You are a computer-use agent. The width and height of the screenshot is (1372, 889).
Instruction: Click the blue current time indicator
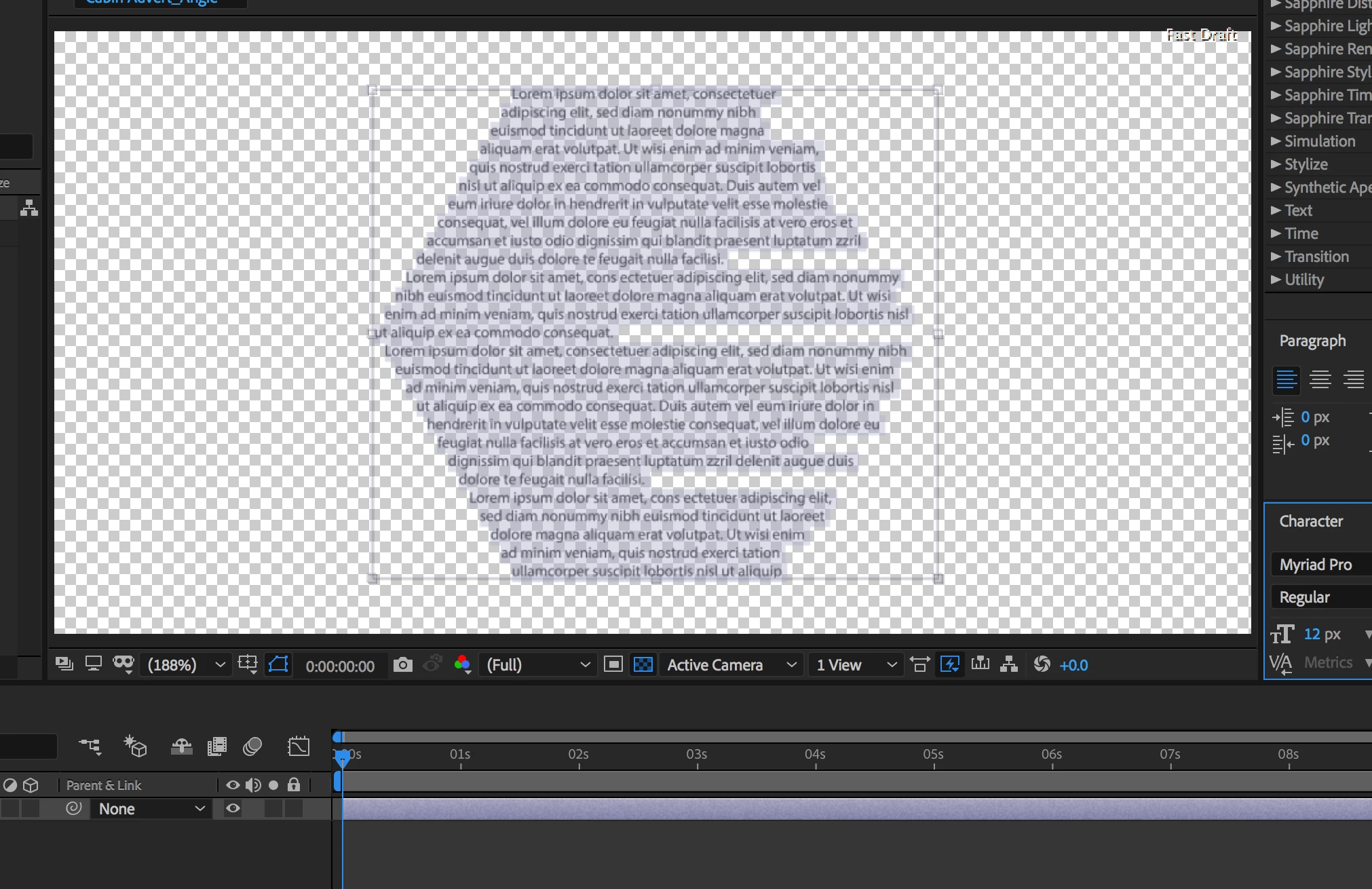(x=343, y=757)
